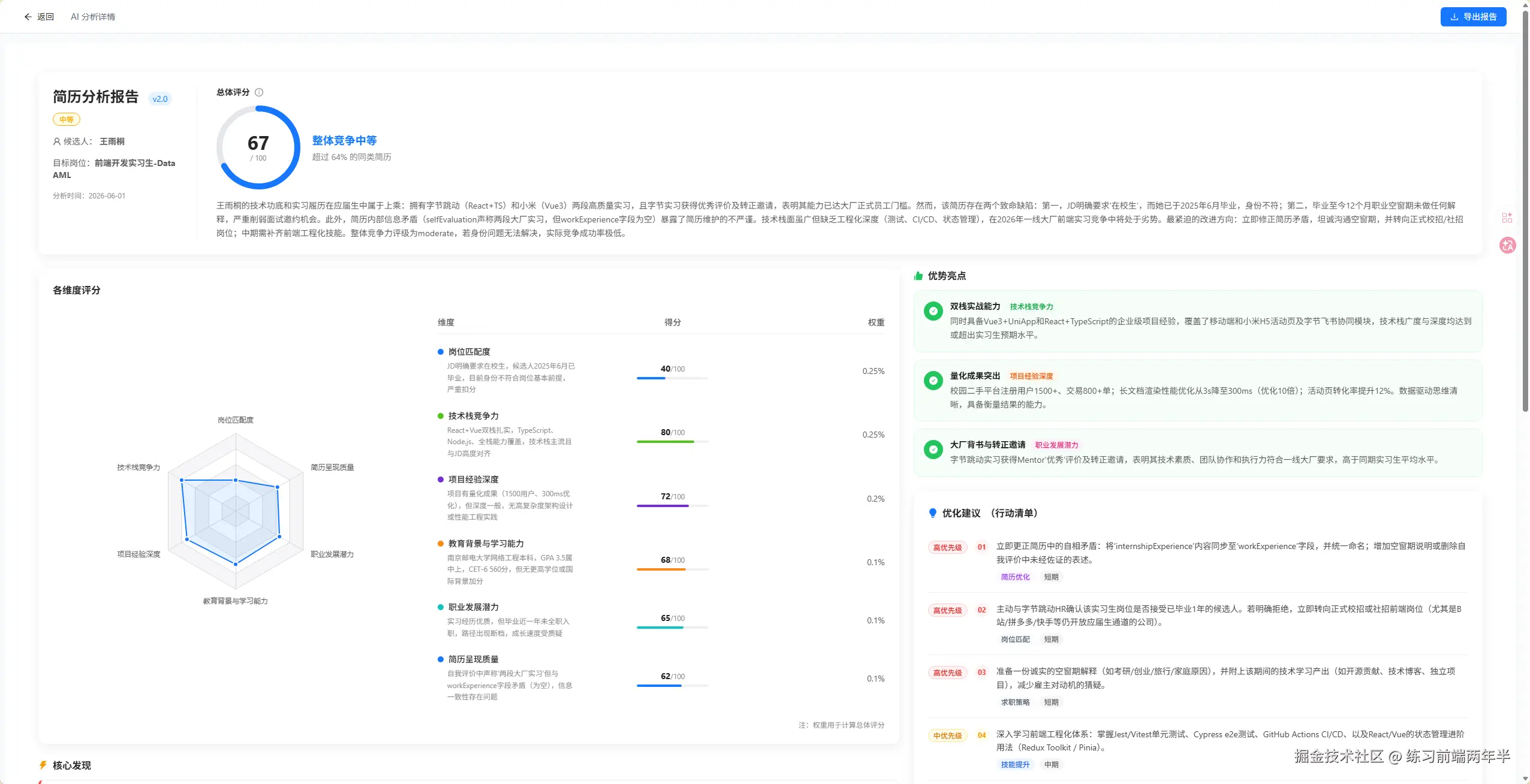Click the AI 分析详情 page title

pos(93,17)
